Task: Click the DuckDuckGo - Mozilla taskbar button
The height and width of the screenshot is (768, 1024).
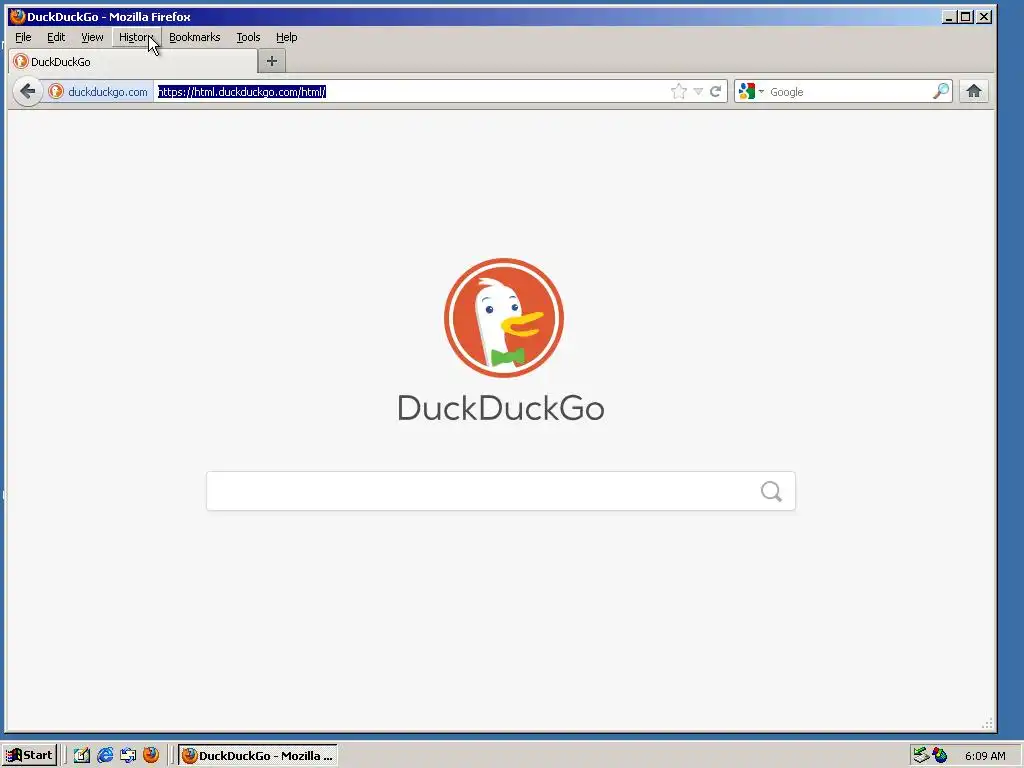Action: click(x=258, y=756)
